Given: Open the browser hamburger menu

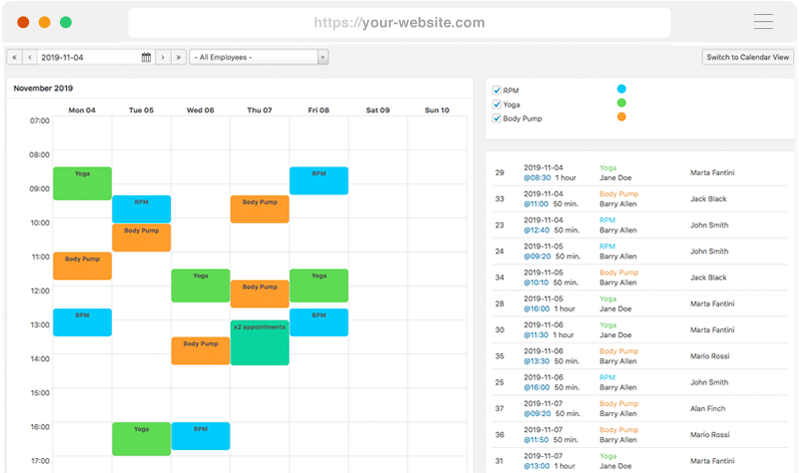Looking at the screenshot, I should pyautogui.click(x=763, y=22).
